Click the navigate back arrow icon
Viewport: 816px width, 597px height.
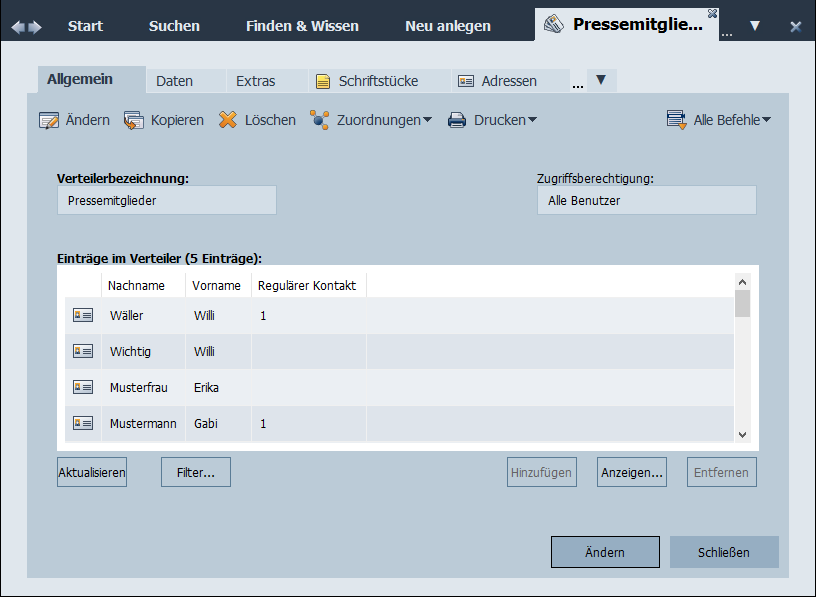pyautogui.click(x=17, y=26)
